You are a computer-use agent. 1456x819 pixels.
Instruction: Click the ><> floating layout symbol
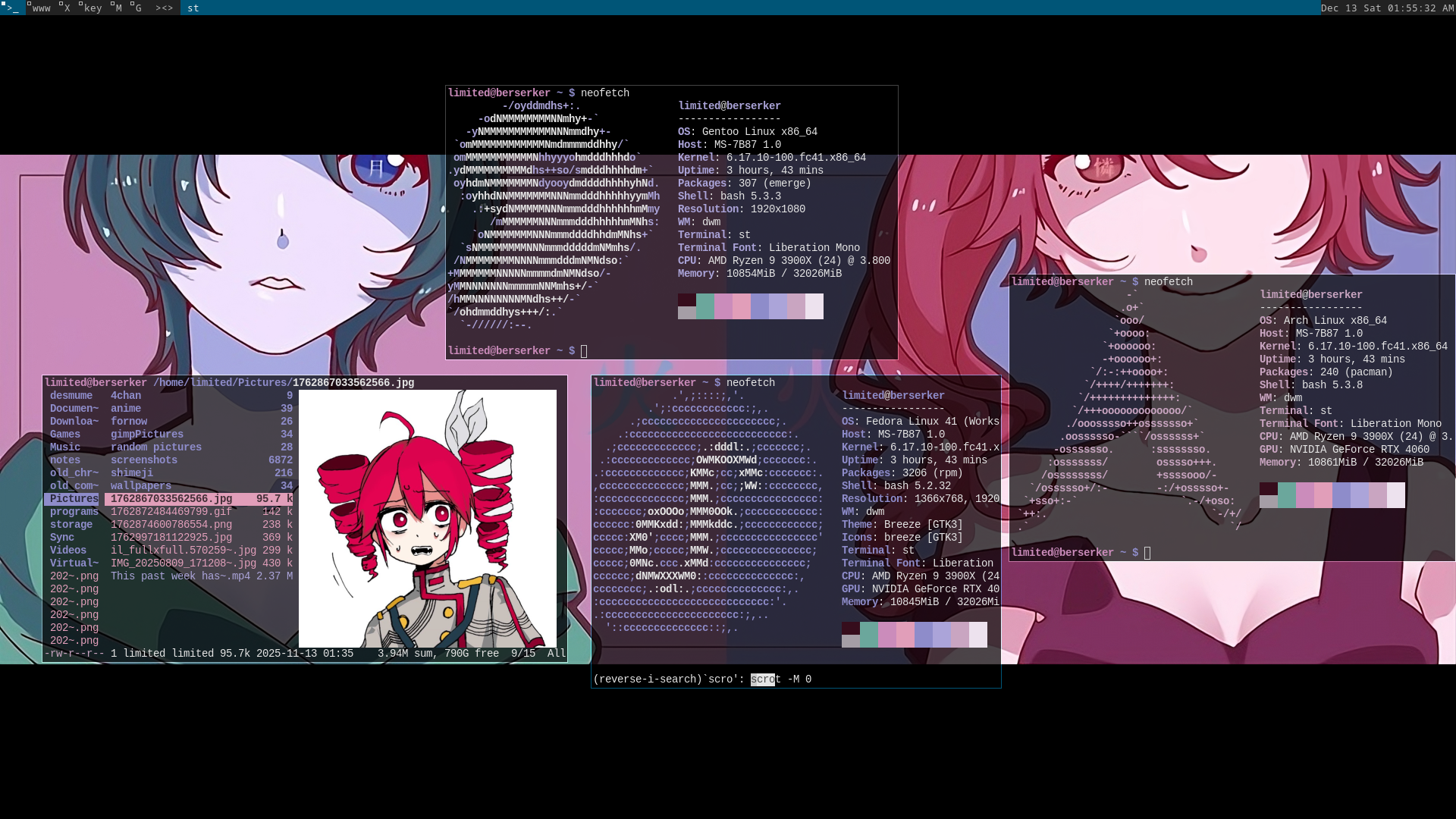click(164, 8)
